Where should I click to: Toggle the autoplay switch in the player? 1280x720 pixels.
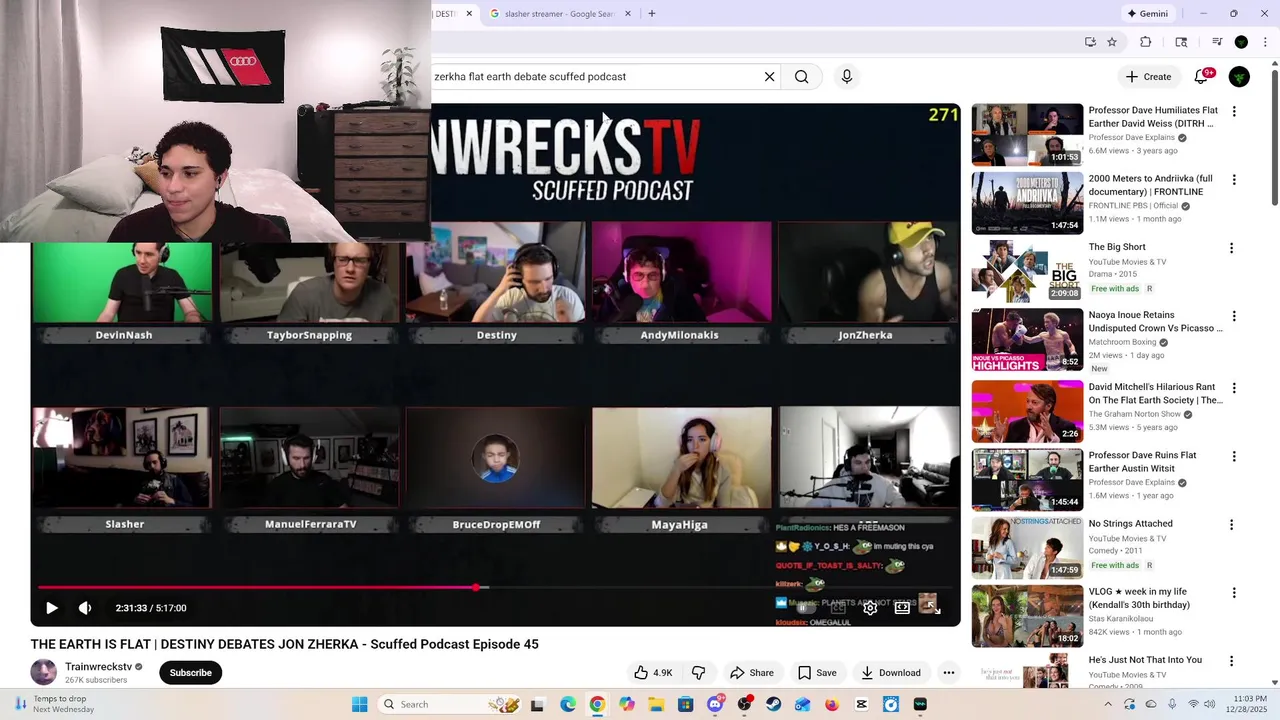click(806, 608)
